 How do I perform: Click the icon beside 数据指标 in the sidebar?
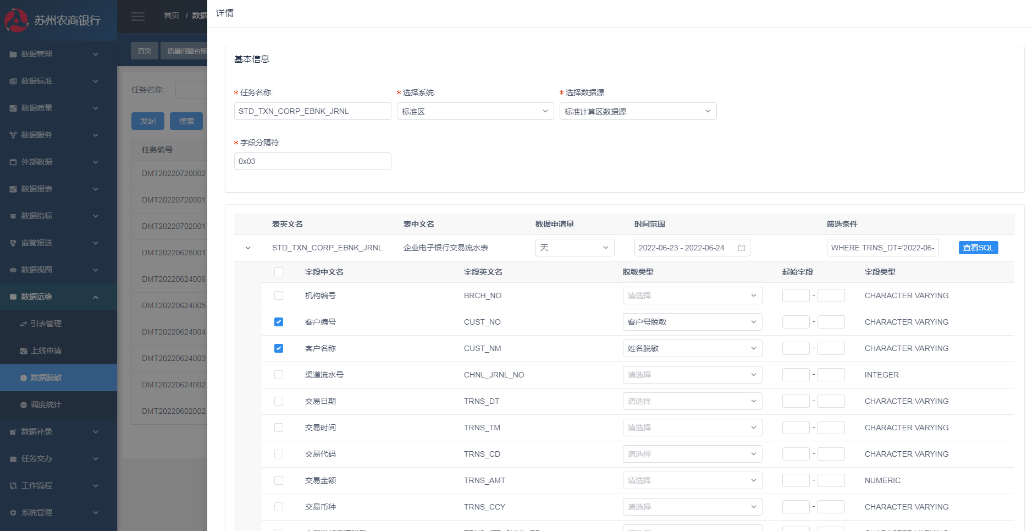(x=13, y=216)
